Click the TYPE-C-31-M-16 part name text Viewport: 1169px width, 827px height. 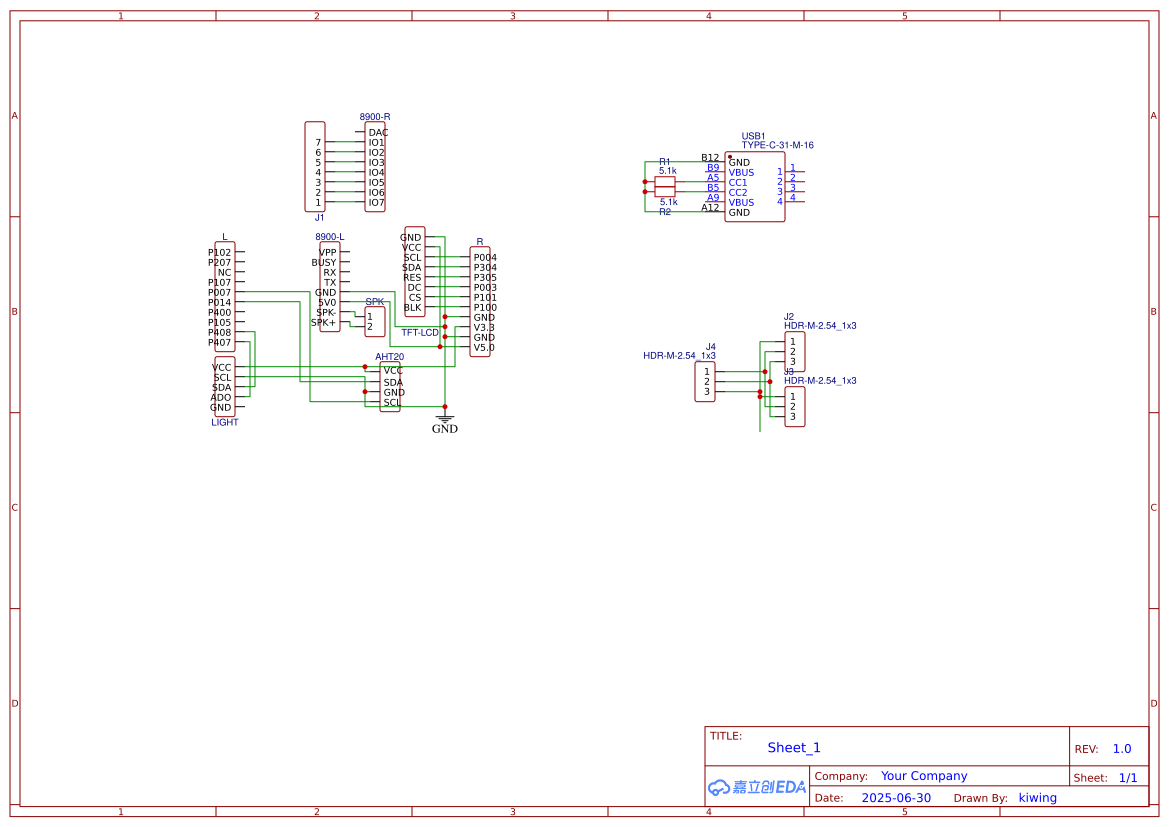tap(777, 145)
